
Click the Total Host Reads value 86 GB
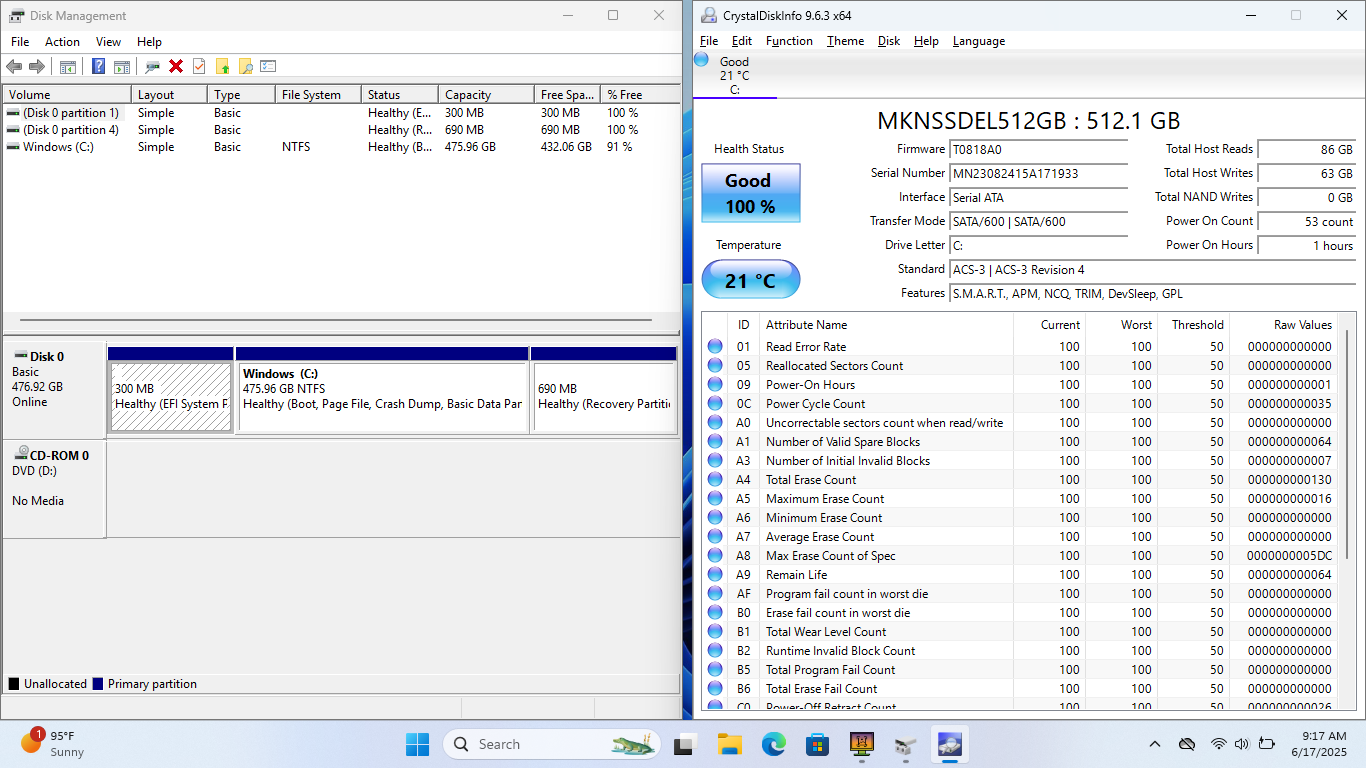[x=1307, y=149]
